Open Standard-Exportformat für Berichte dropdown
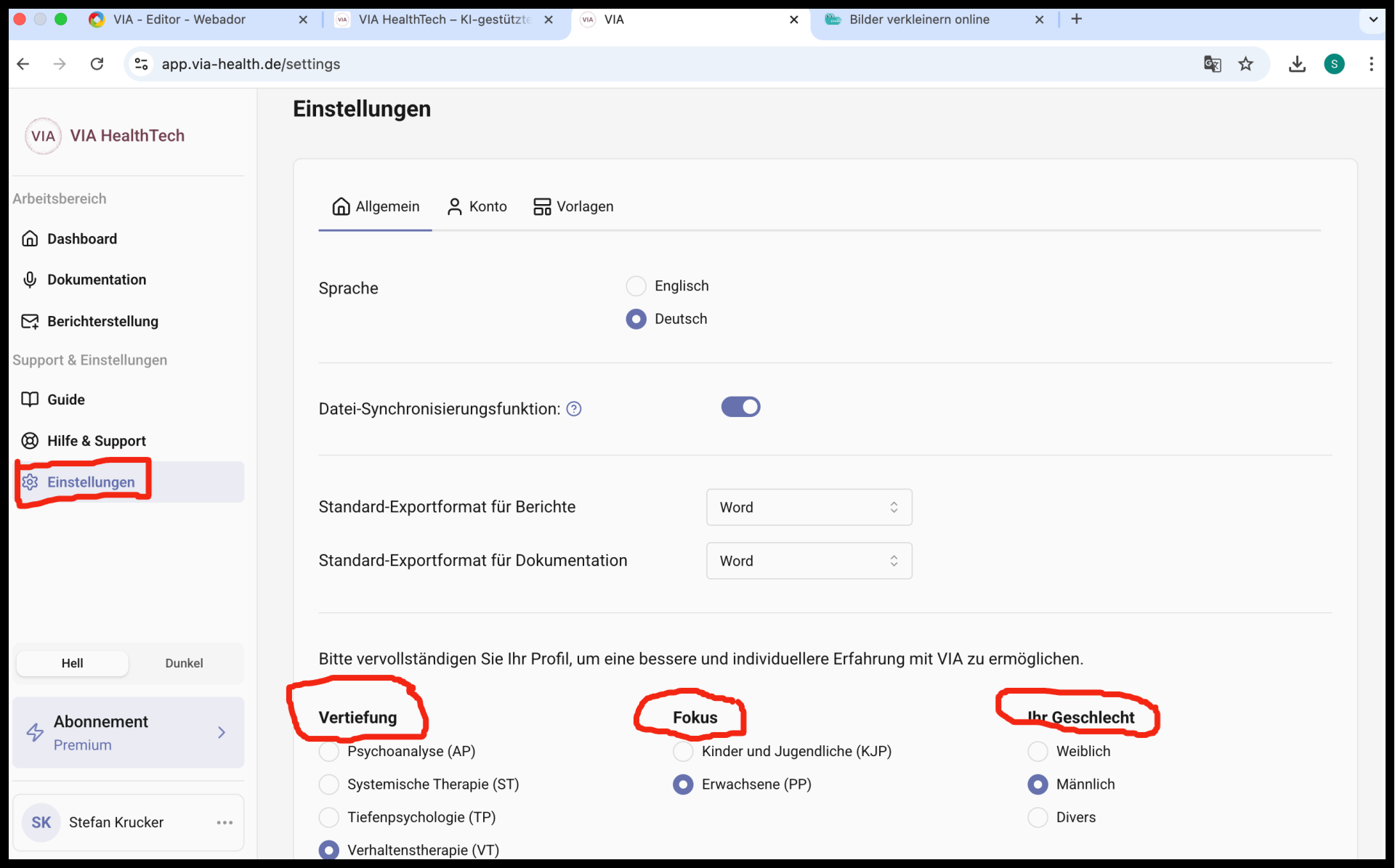Screen dimensions: 1395x868 pos(809,507)
